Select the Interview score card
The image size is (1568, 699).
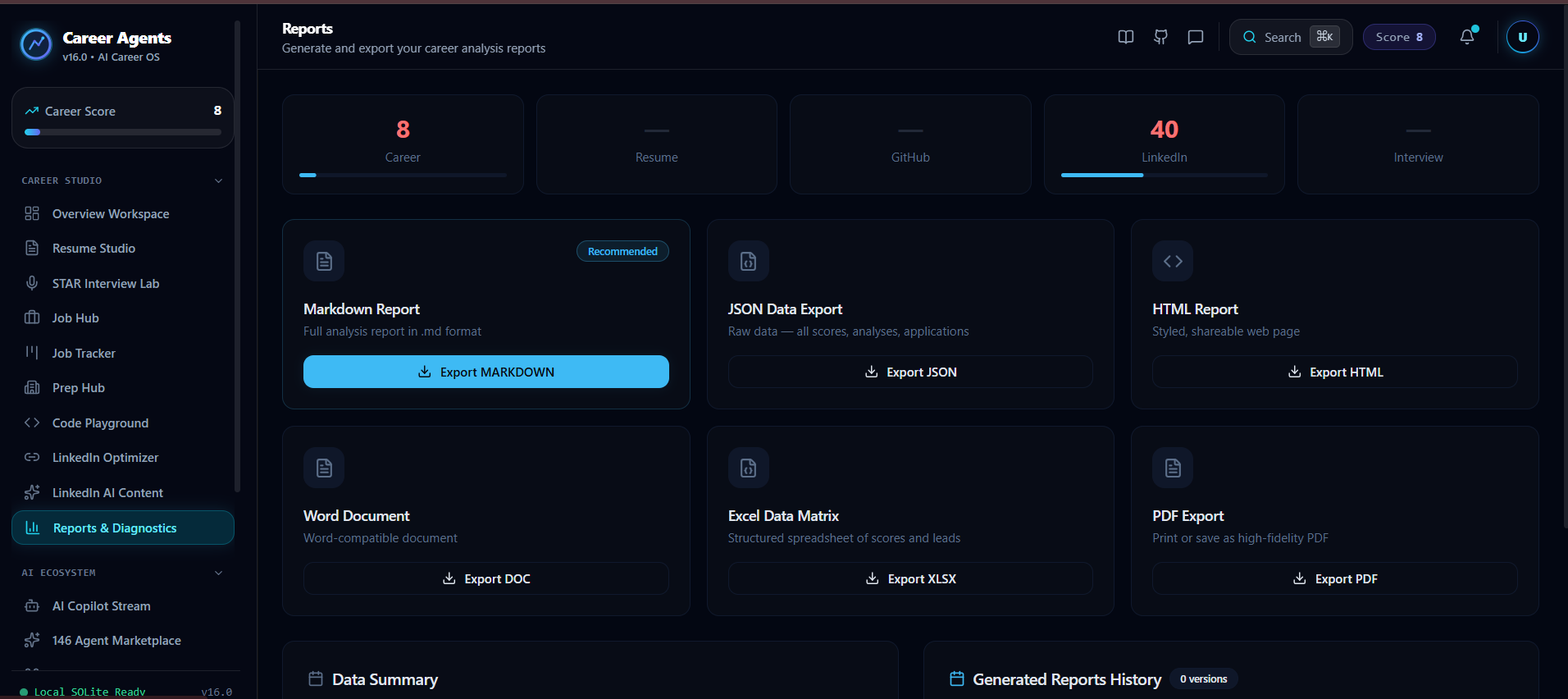pyautogui.click(x=1418, y=144)
